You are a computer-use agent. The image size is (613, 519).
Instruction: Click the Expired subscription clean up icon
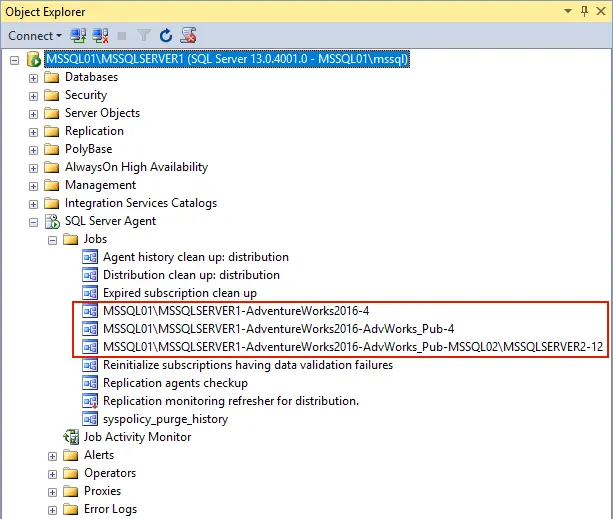[x=90, y=293]
